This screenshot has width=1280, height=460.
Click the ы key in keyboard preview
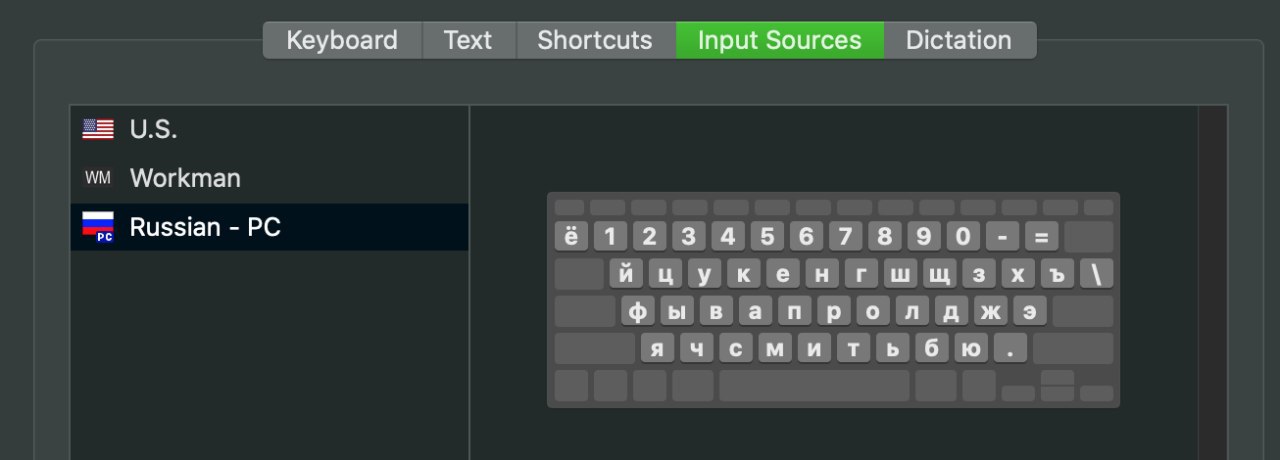point(677,311)
